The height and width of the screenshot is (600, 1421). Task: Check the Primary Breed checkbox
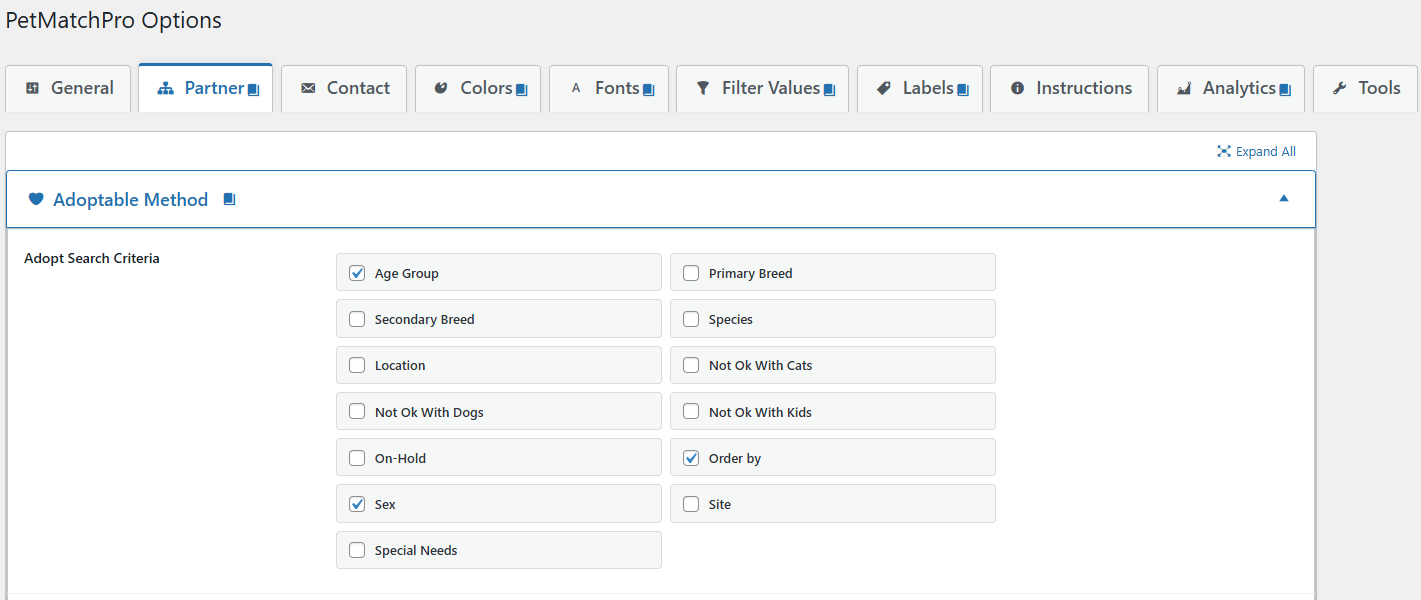(691, 273)
